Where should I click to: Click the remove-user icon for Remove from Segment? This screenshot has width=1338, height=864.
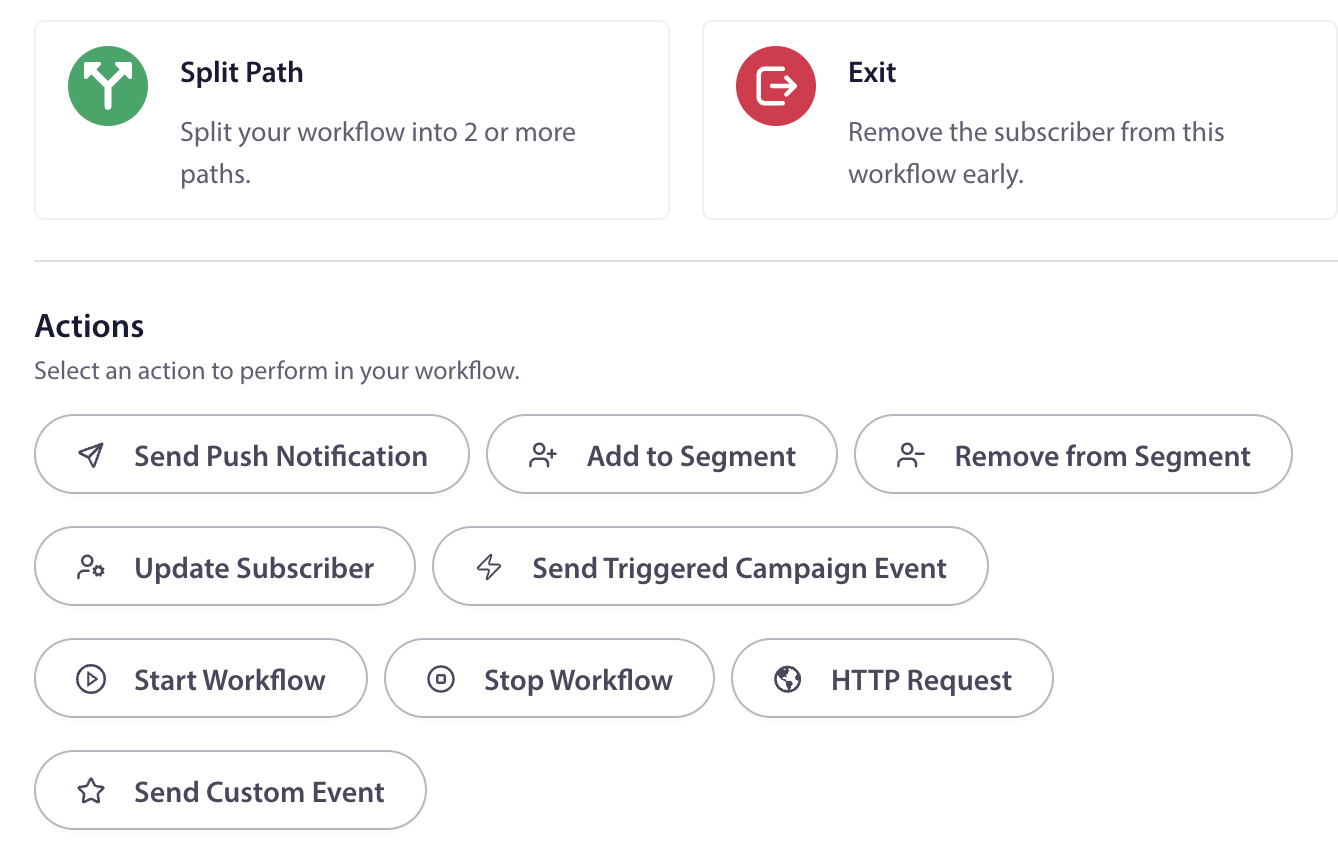[911, 456]
